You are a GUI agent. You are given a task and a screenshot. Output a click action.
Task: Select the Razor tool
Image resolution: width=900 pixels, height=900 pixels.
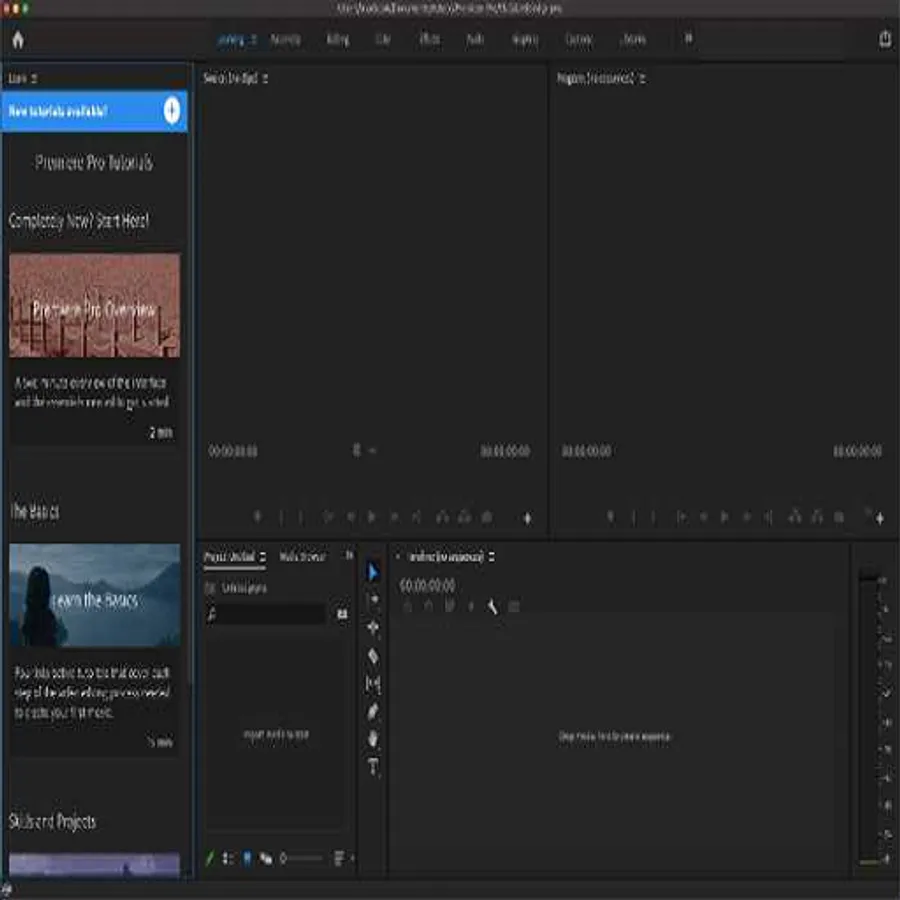(x=373, y=656)
